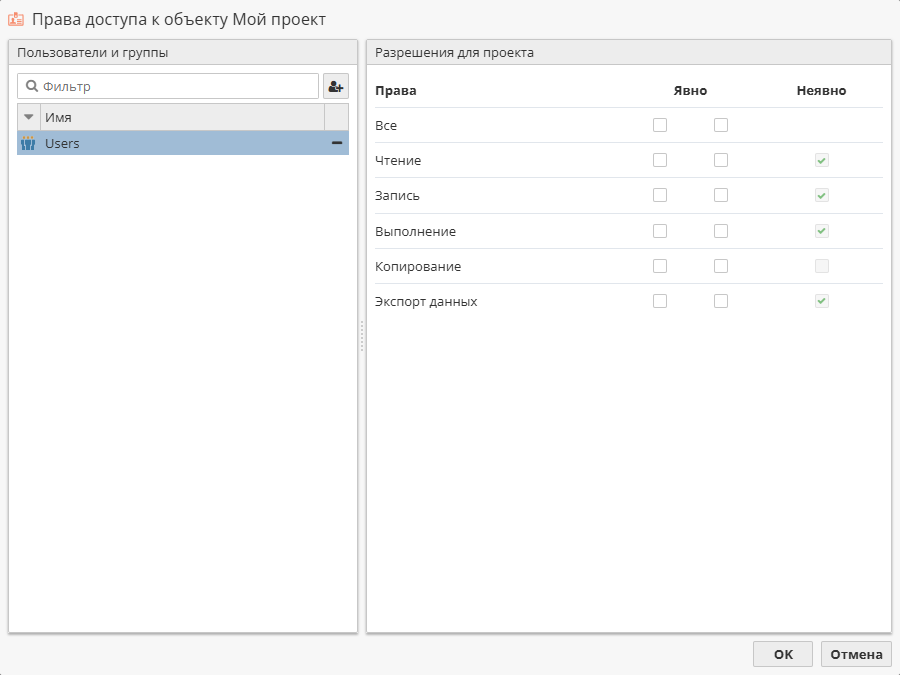This screenshot has height=675, width=900.
Task: Click the implicit checkbox for Чтение
Action: pyautogui.click(x=821, y=160)
